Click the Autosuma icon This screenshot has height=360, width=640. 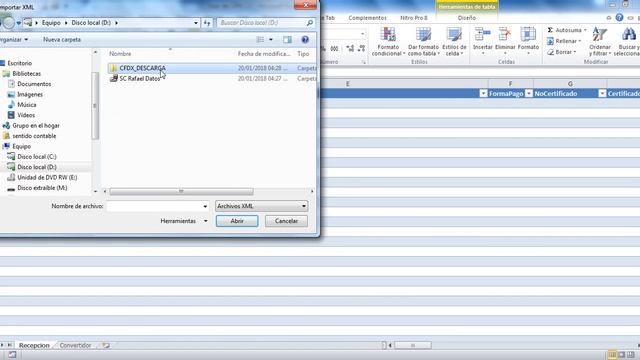coord(550,30)
